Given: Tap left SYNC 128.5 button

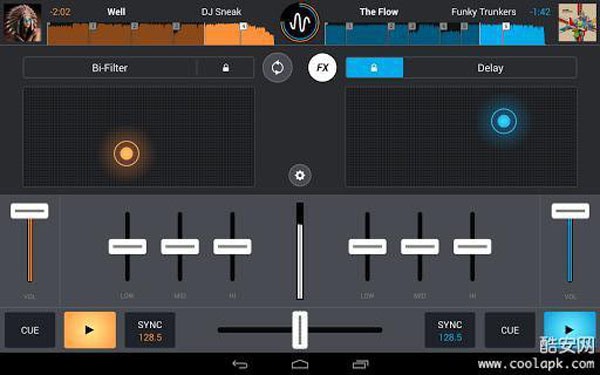Looking at the screenshot, I should (x=150, y=330).
